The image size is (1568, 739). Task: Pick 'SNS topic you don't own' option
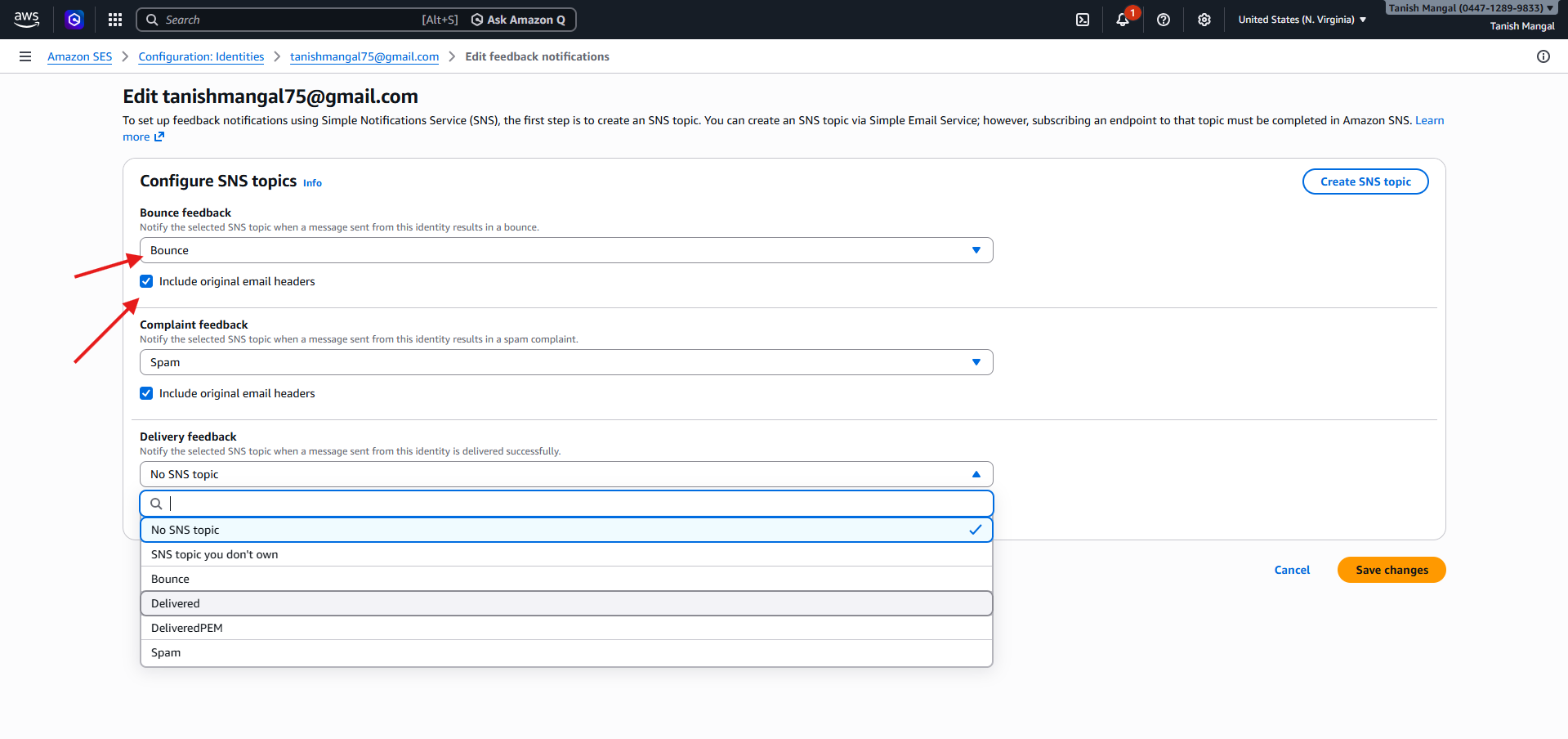tap(565, 554)
